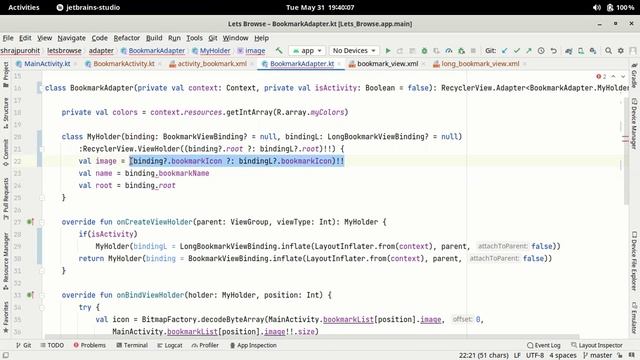Click the 22:21 caret position in status bar
Image resolution: width=640 pixels, height=360 pixels.
pos(484,355)
